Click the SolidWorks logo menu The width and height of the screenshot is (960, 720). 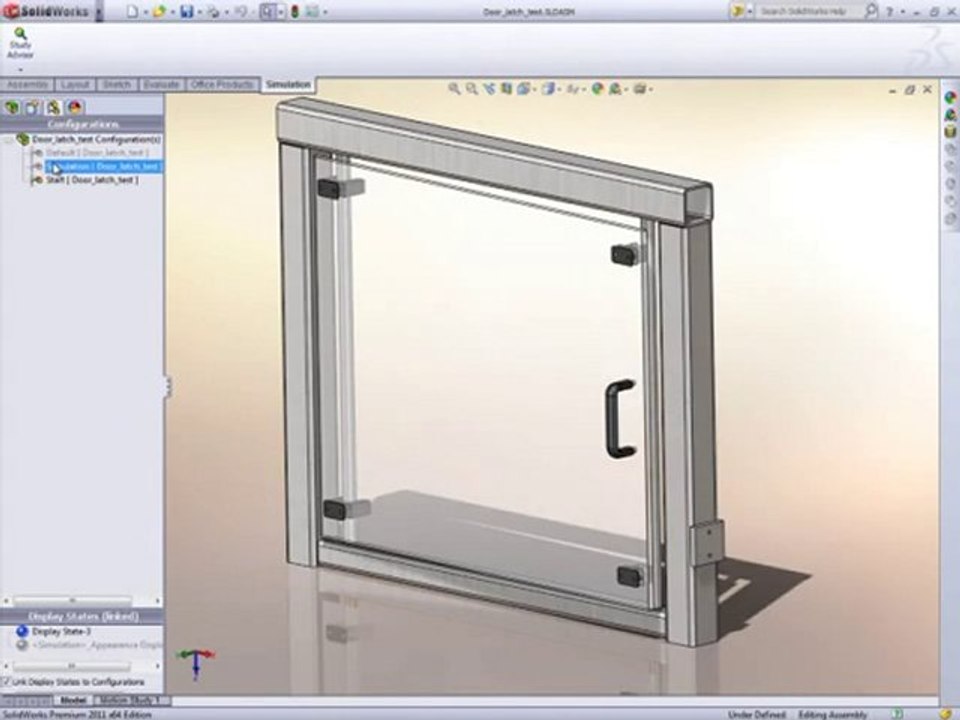coord(46,11)
